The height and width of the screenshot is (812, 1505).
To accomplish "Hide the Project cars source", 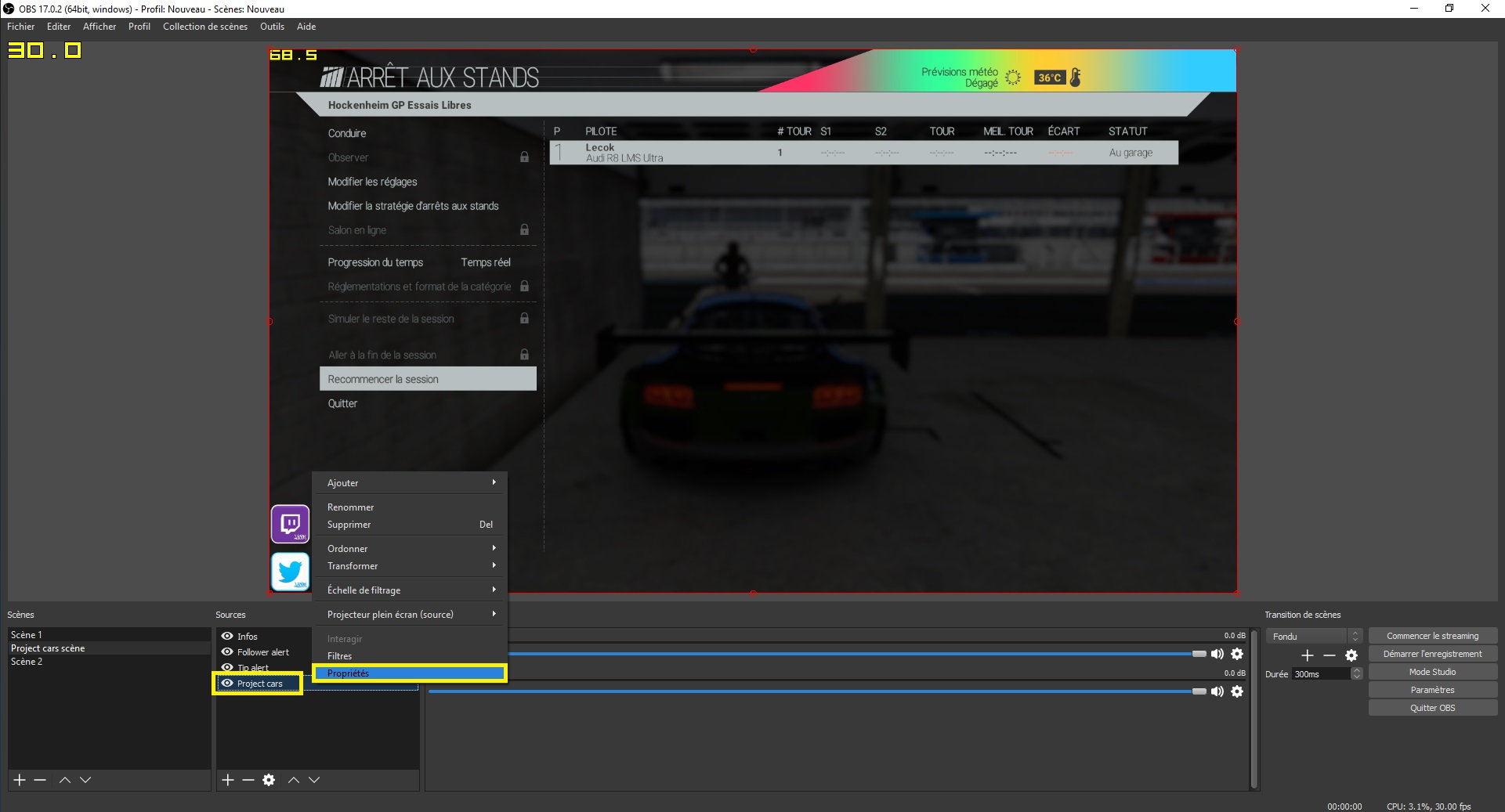I will (227, 684).
